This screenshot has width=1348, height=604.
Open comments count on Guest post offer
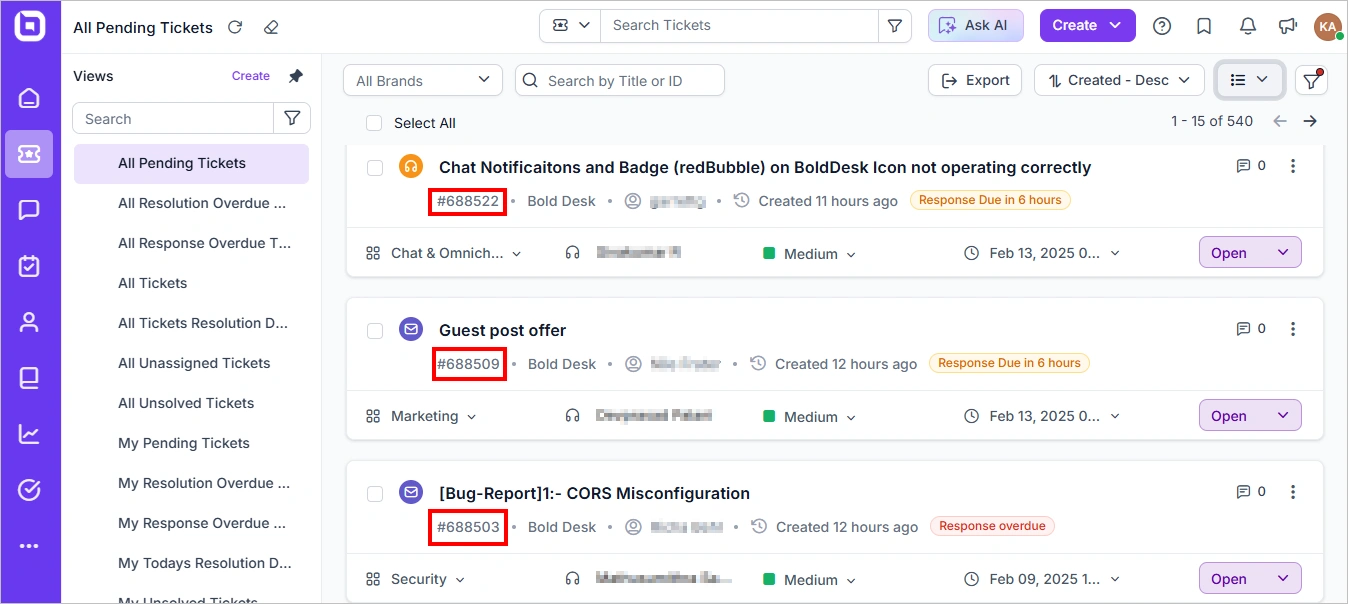pyautogui.click(x=1251, y=329)
